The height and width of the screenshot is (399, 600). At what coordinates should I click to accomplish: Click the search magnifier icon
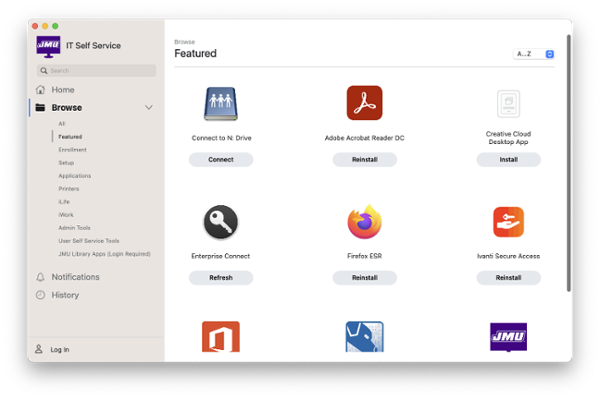click(44, 71)
